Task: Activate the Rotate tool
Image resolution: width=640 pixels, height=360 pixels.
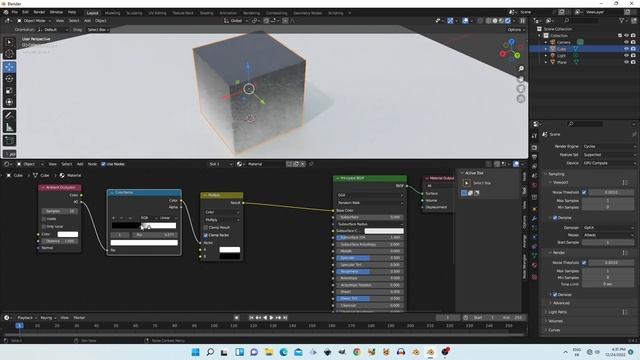Action: click(9, 79)
